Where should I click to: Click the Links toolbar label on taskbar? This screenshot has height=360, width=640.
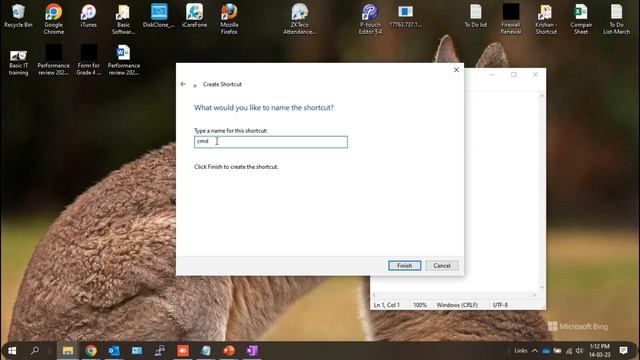click(520, 351)
